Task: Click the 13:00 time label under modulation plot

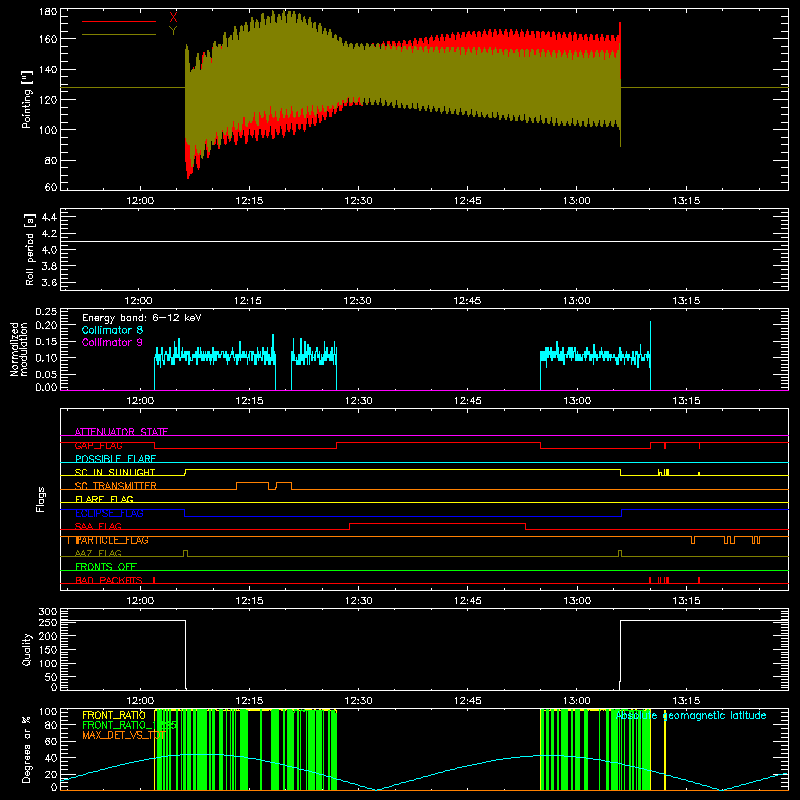Action: coord(577,401)
